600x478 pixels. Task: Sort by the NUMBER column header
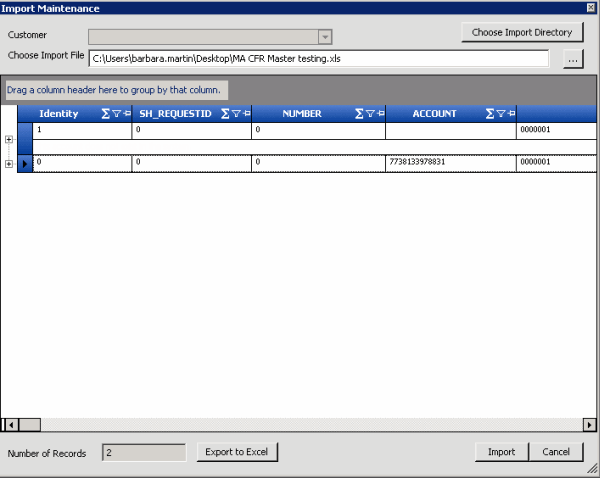(302, 114)
